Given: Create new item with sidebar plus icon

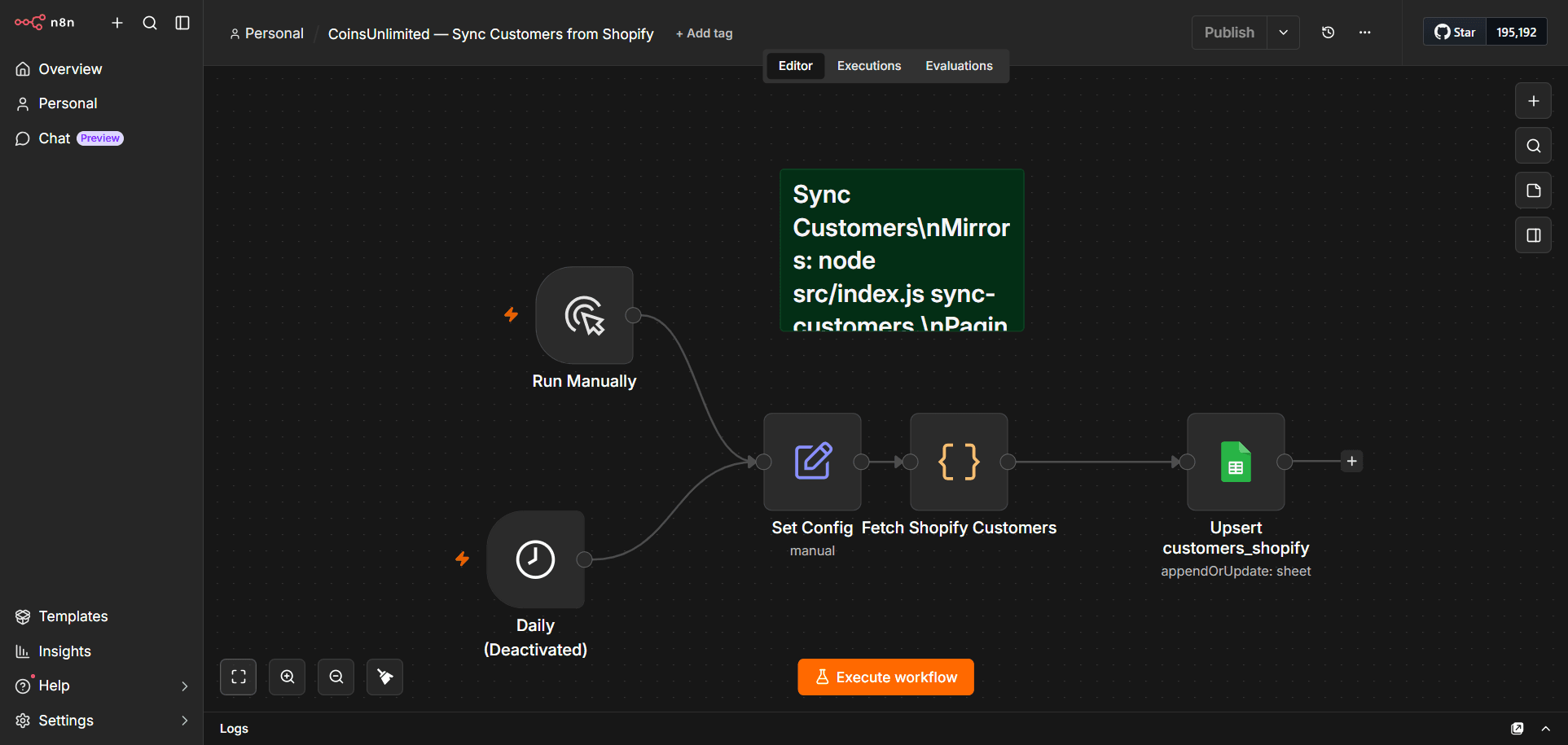Looking at the screenshot, I should [117, 23].
